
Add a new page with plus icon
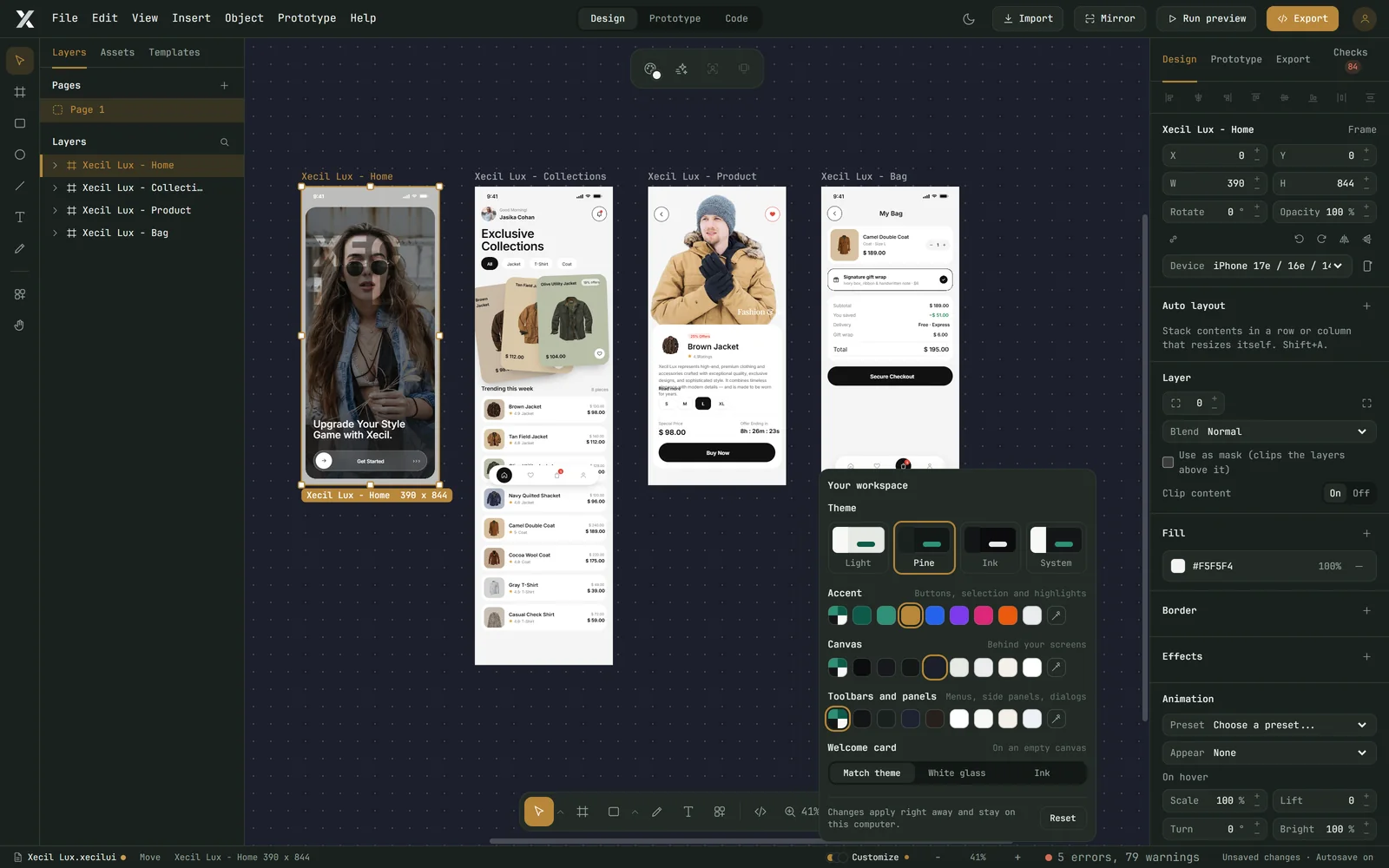click(224, 85)
